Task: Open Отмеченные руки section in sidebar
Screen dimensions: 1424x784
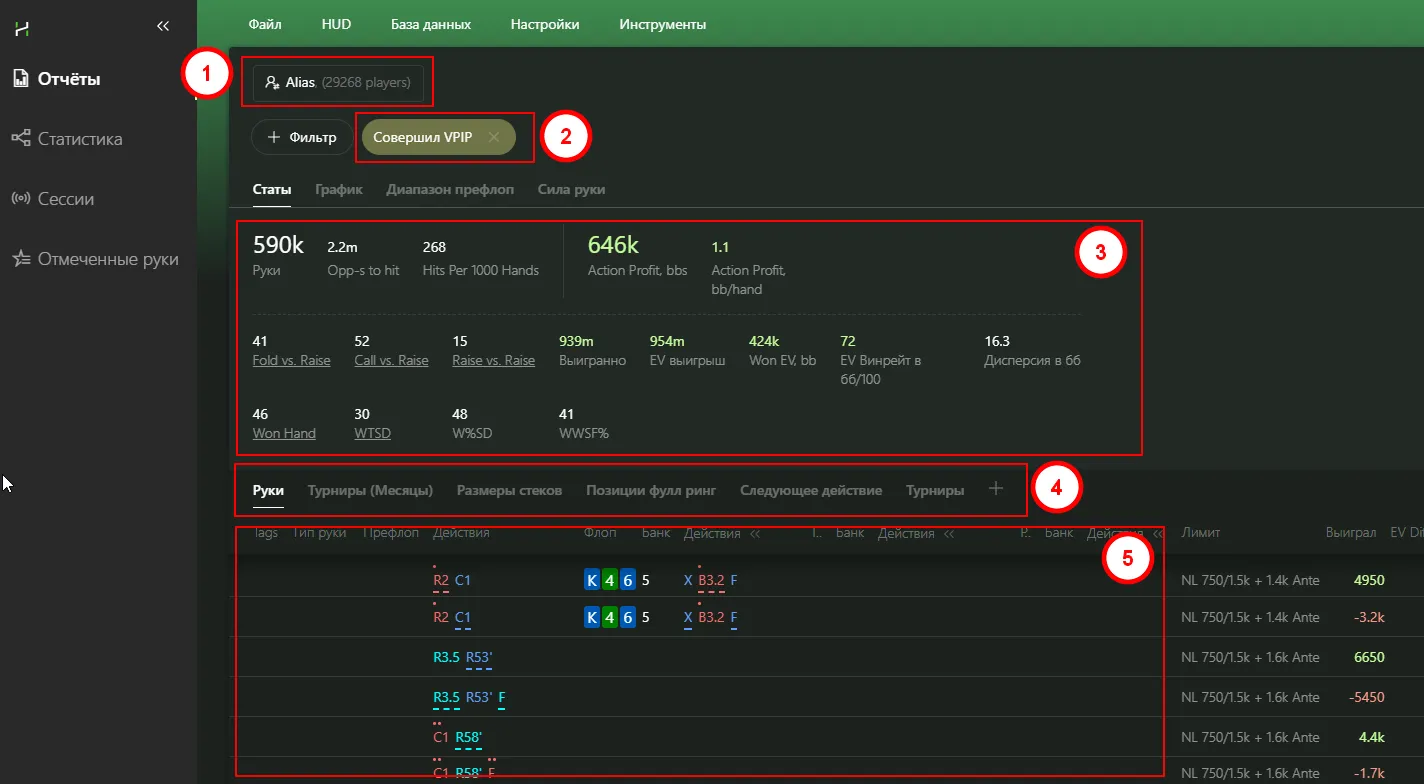Action: 107,259
